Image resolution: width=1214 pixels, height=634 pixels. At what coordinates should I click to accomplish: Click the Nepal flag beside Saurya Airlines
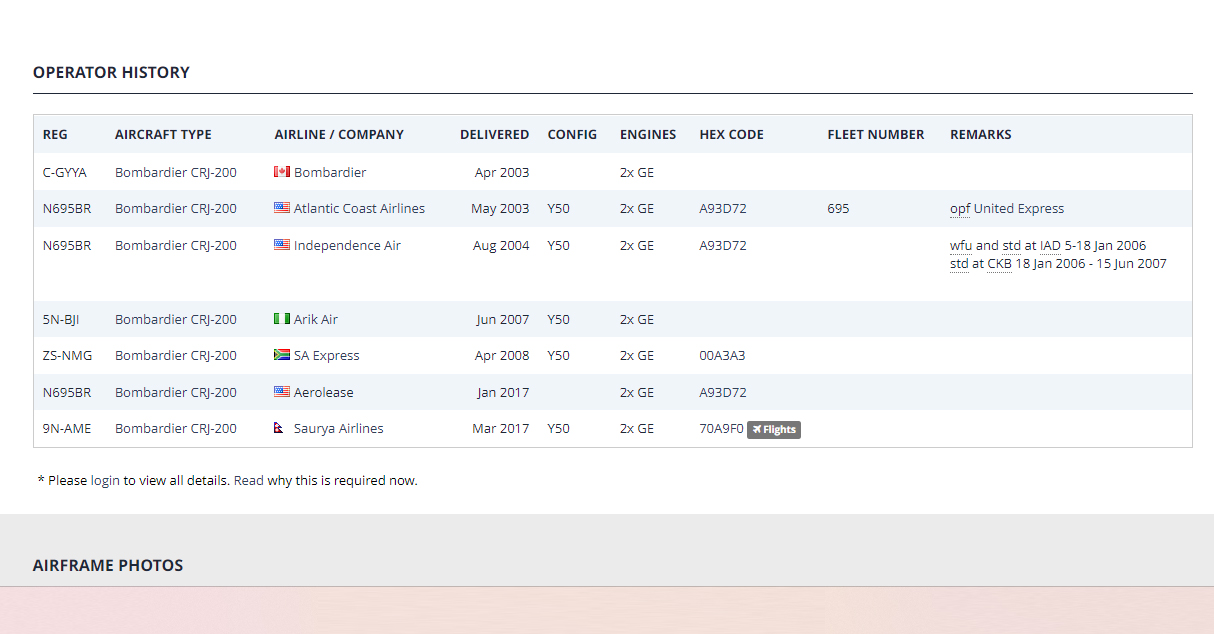pos(280,428)
